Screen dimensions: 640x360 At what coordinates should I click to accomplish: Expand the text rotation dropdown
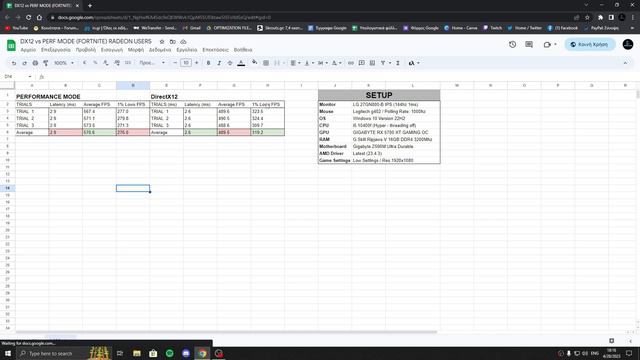336,63
